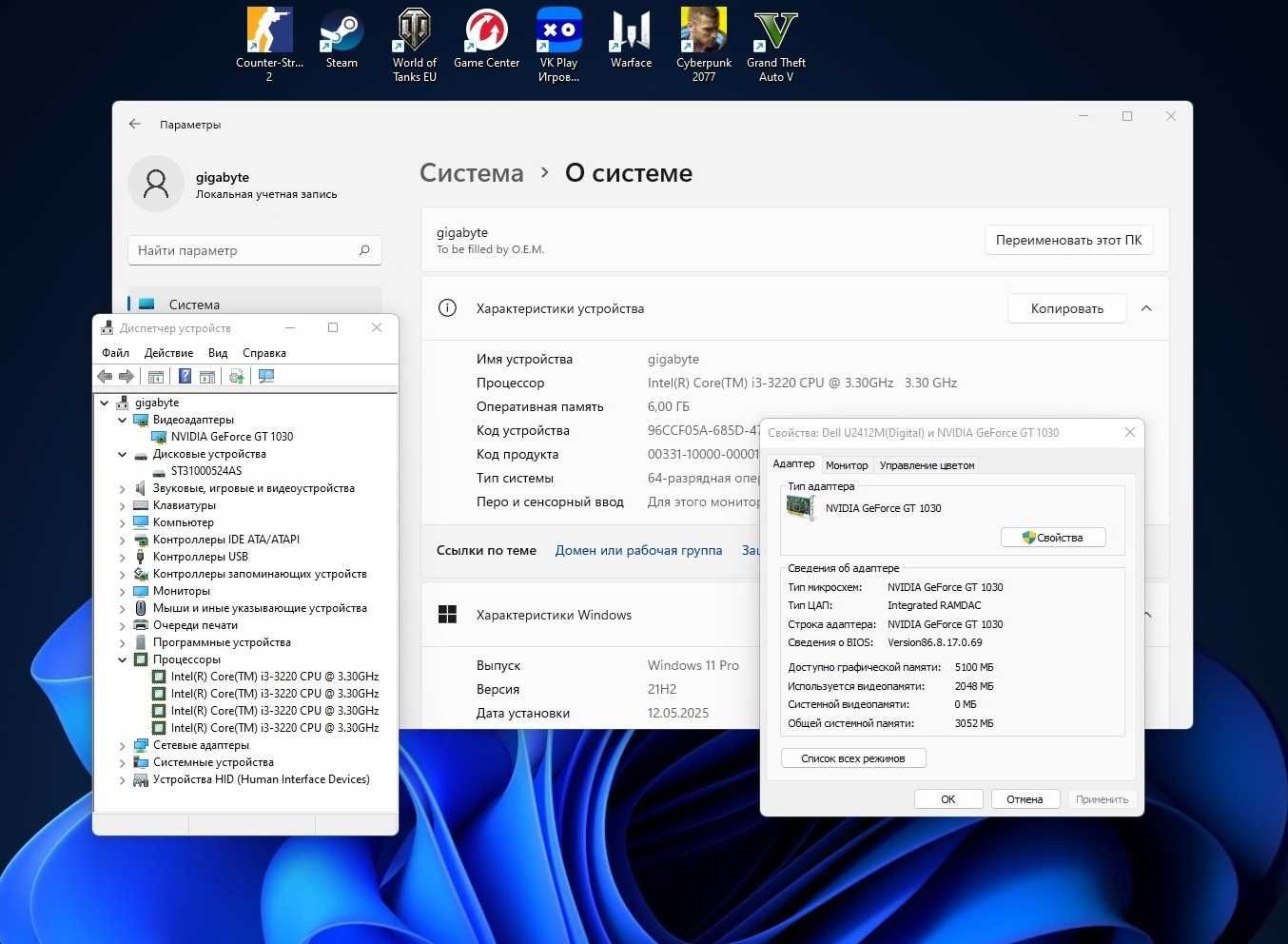Collapse the Процессоры tree node
Image resolution: width=1288 pixels, height=944 pixels.
click(123, 659)
